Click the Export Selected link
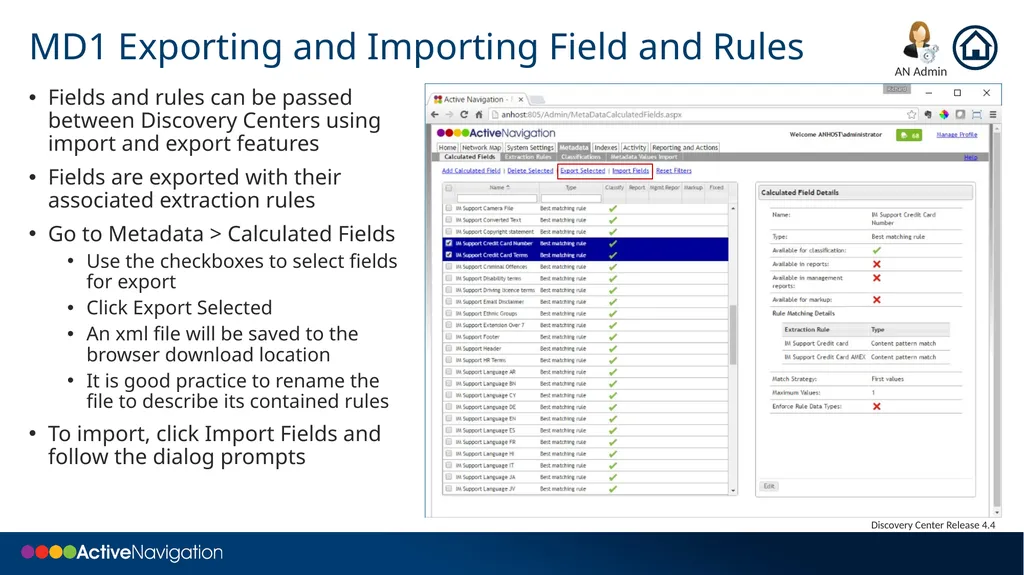The height and width of the screenshot is (575, 1024). tap(583, 171)
